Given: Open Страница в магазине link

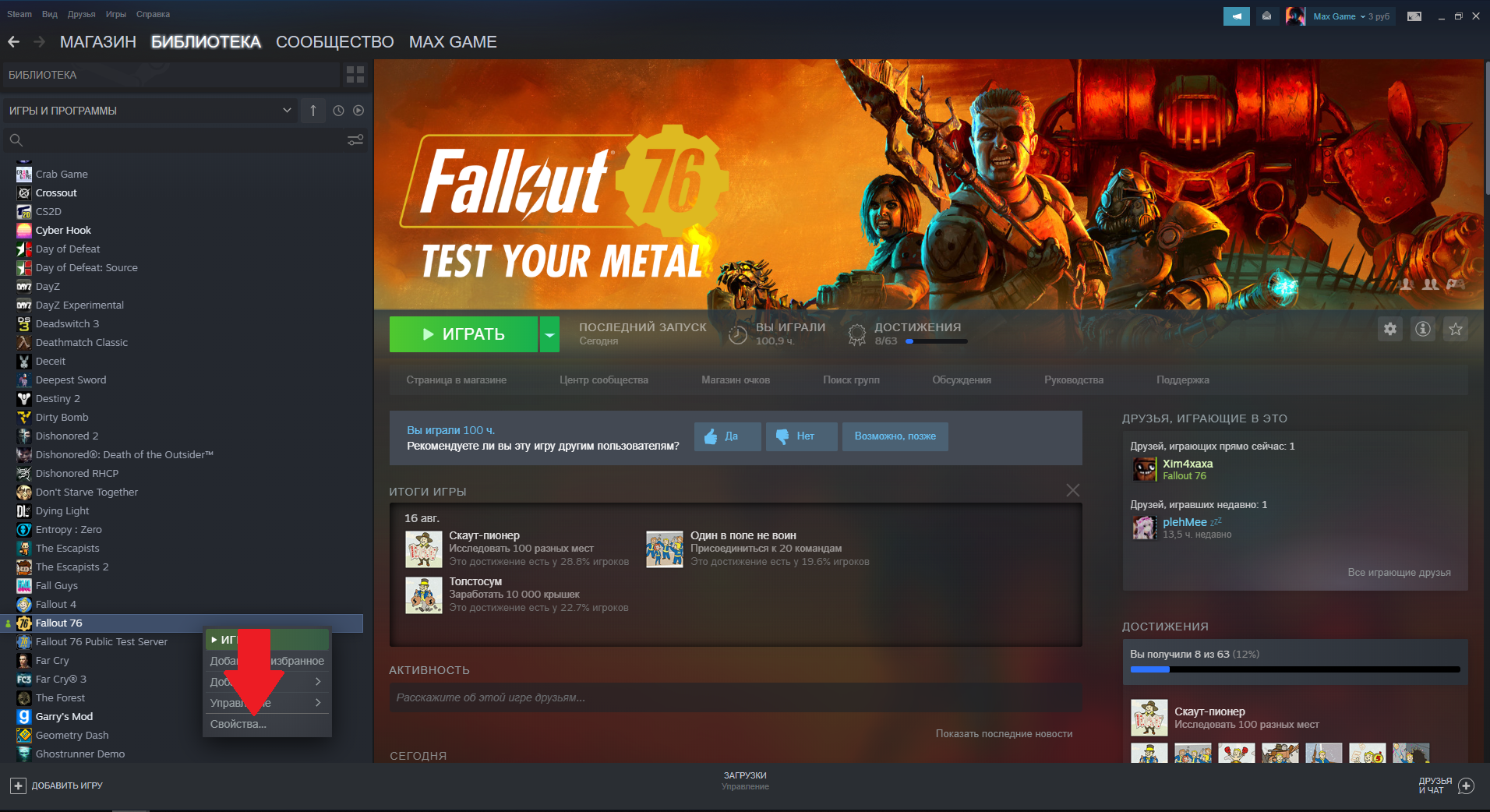Looking at the screenshot, I should [457, 380].
